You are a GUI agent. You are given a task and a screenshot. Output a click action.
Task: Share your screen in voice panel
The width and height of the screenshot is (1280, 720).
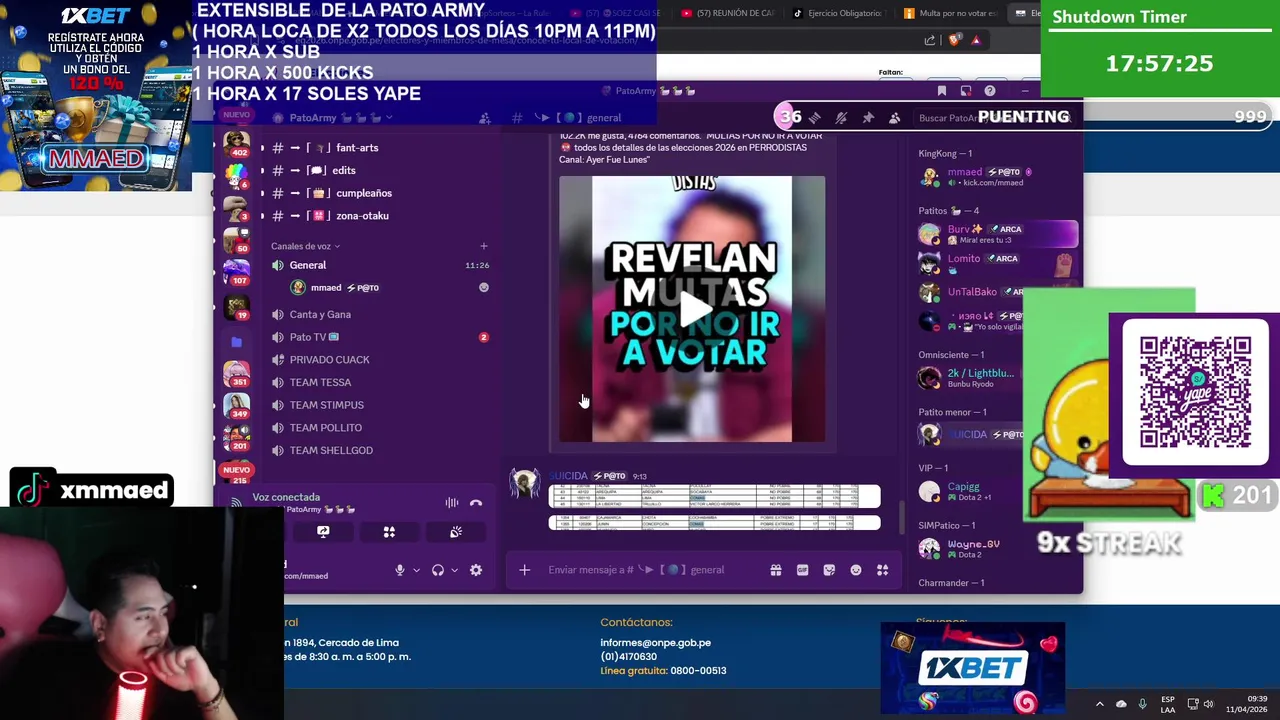point(323,532)
